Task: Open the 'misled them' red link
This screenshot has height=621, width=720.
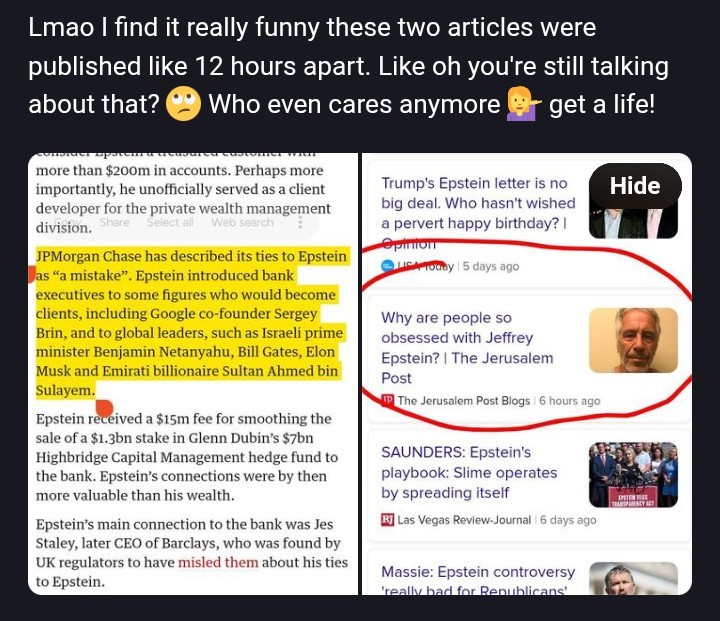Action: [x=218, y=562]
